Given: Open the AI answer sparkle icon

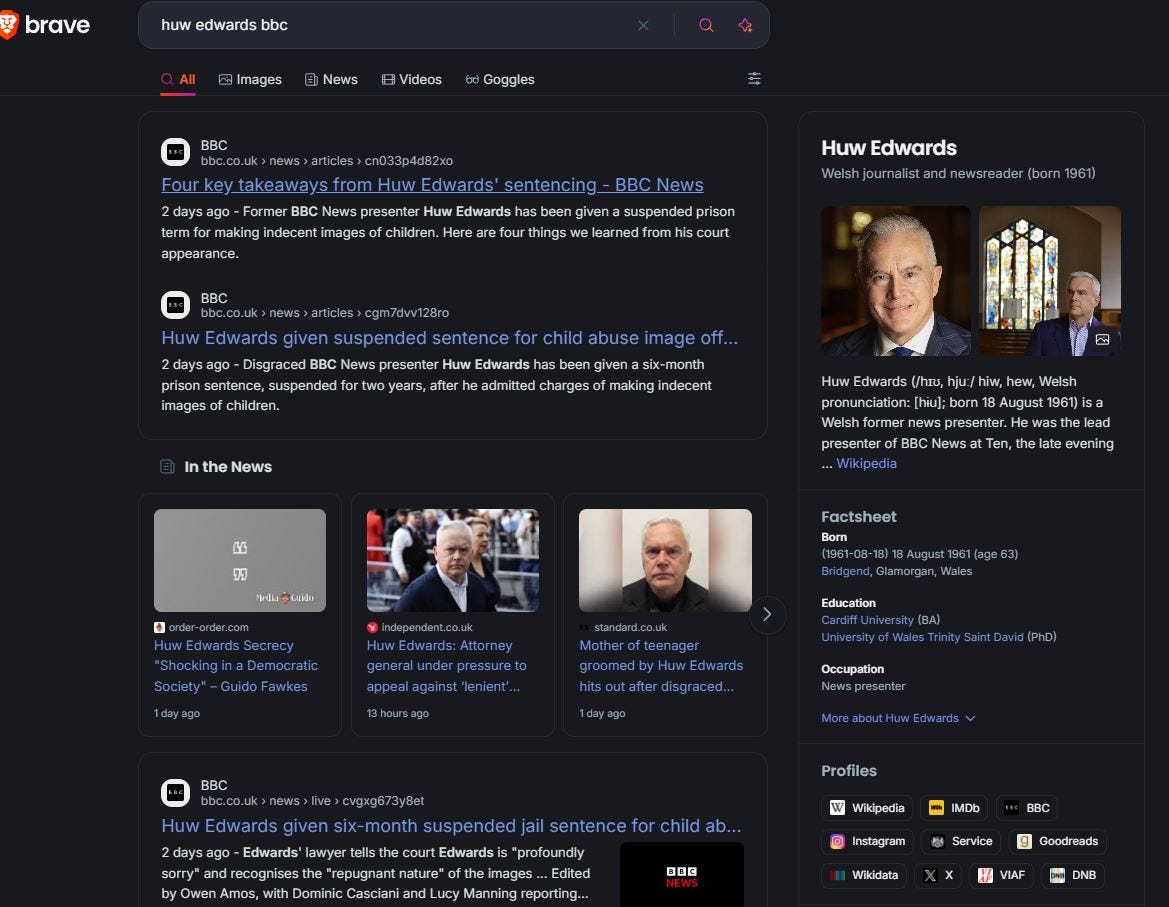Looking at the screenshot, I should coord(745,25).
